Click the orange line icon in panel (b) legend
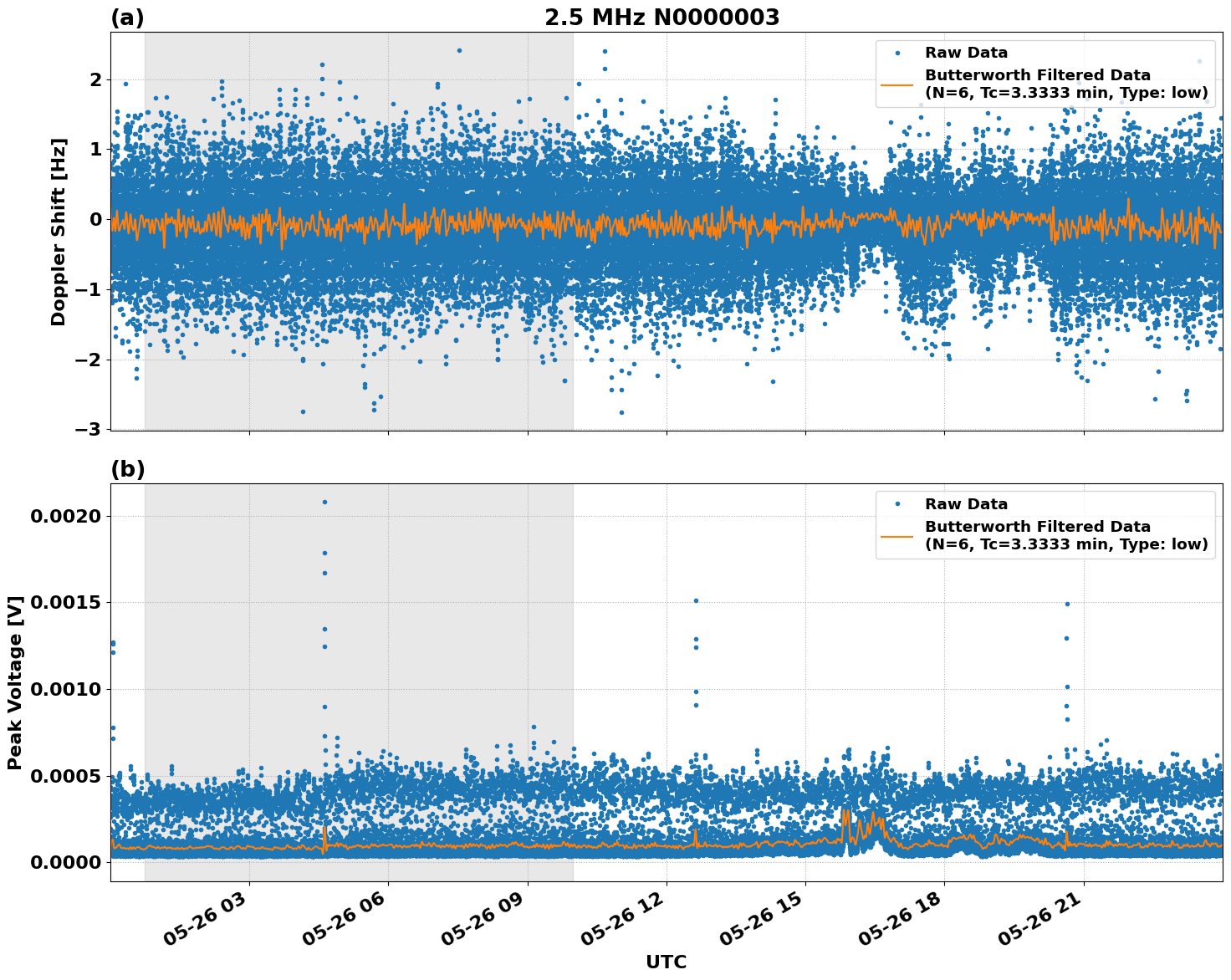Viewport: 1231px width, 980px height. pyautogui.click(x=897, y=535)
